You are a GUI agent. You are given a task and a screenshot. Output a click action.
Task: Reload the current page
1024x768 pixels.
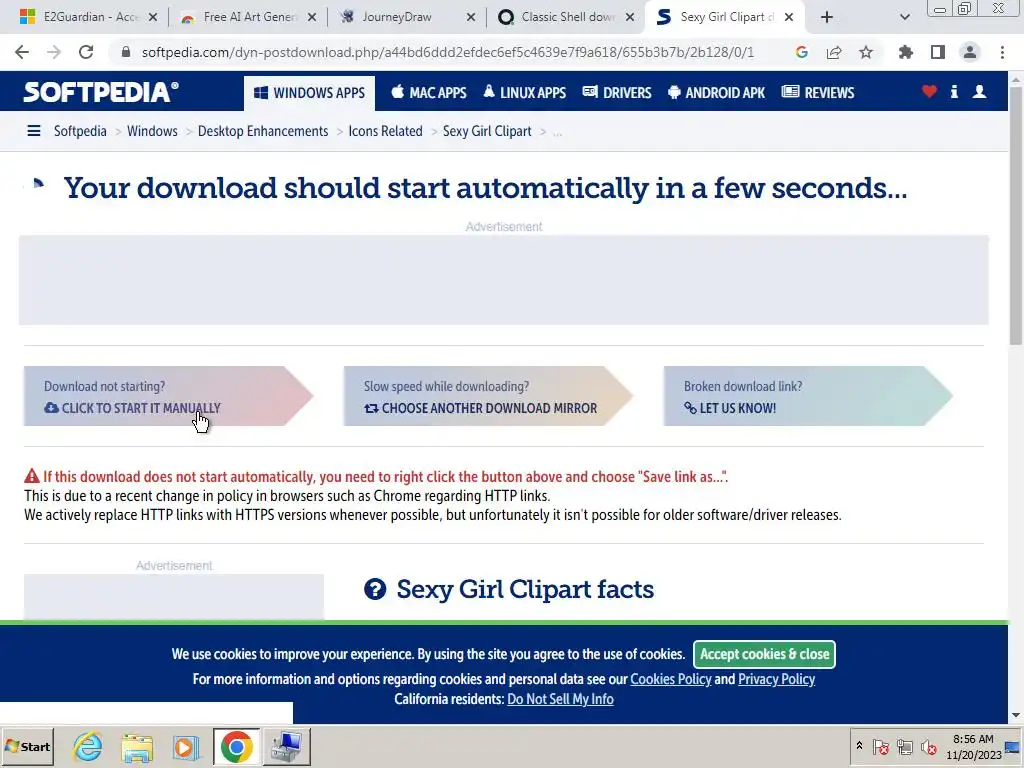pos(86,52)
